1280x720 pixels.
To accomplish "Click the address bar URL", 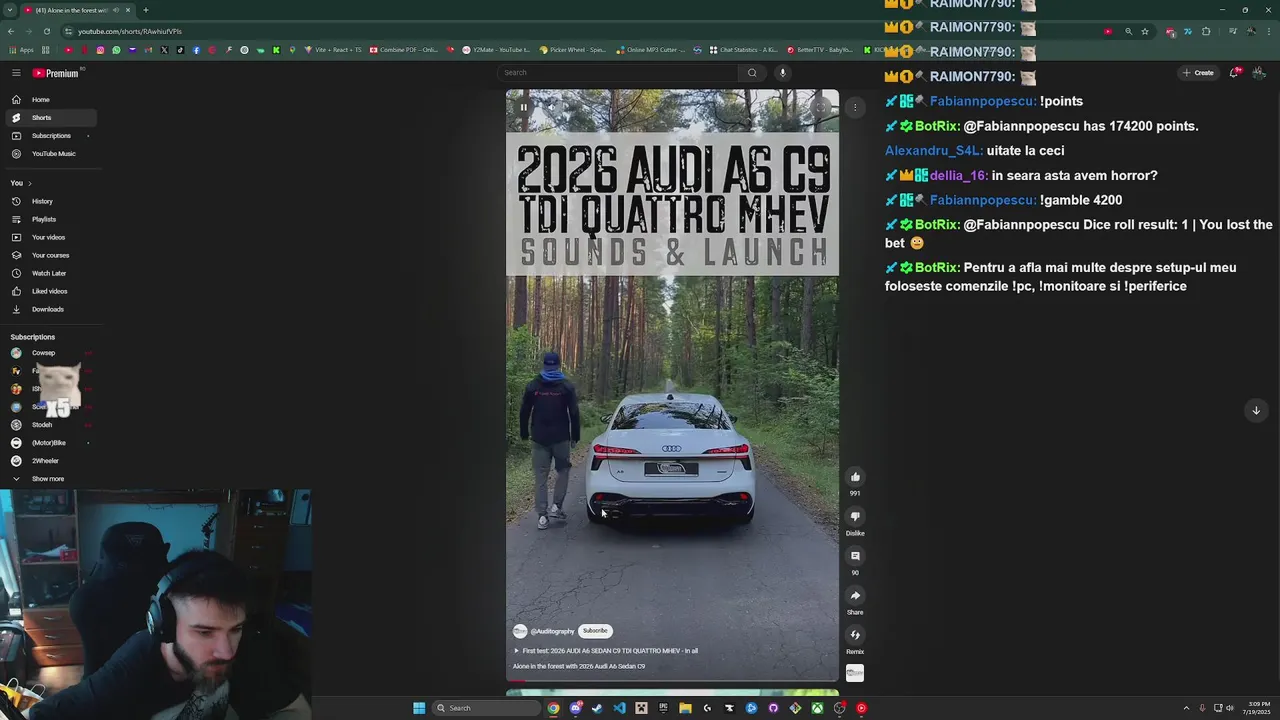I will pos(130,31).
